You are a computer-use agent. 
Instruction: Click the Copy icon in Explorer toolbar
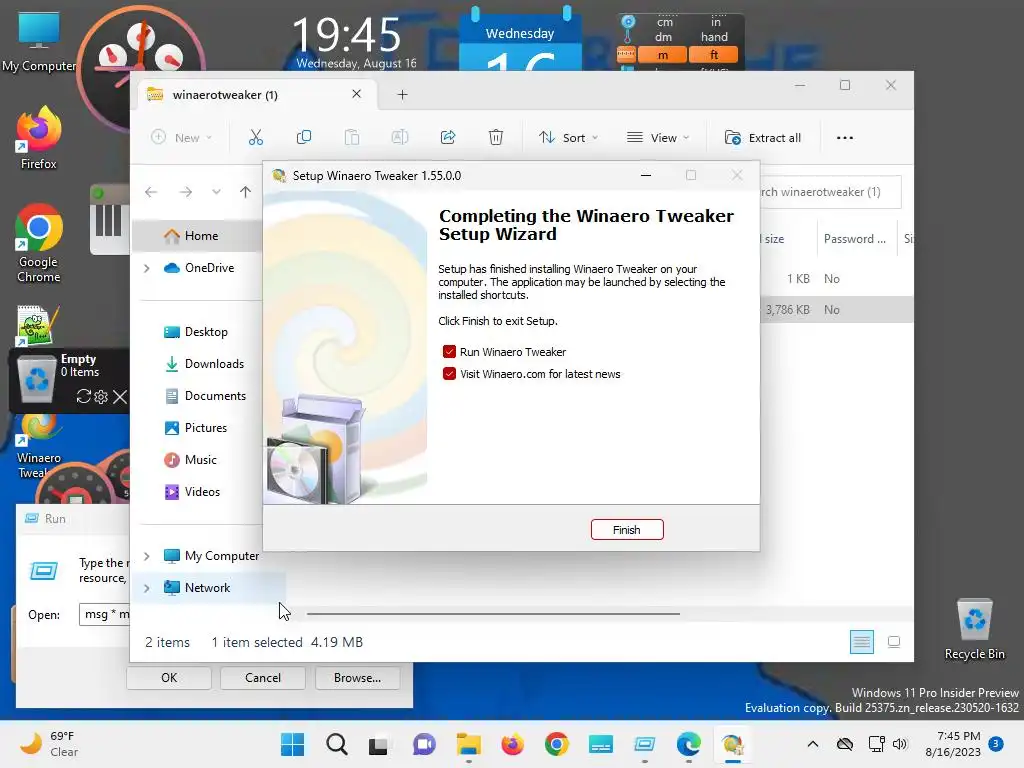[x=304, y=138]
